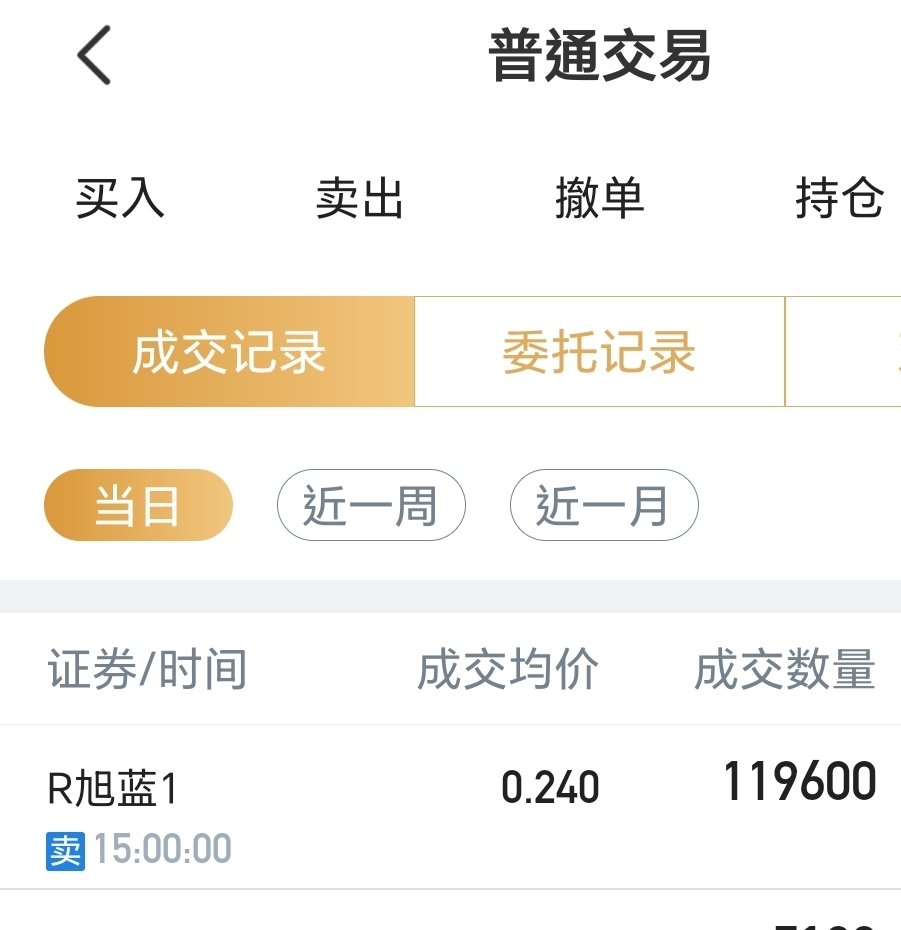Viewport: 901px width, 930px height.
Task: Select the 委托记录 segment
Action: (599, 352)
